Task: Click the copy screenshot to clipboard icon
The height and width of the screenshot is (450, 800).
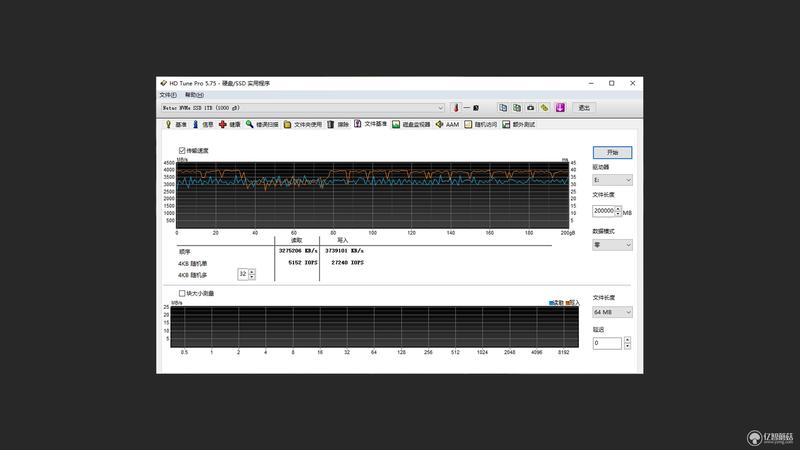Action: [x=517, y=108]
